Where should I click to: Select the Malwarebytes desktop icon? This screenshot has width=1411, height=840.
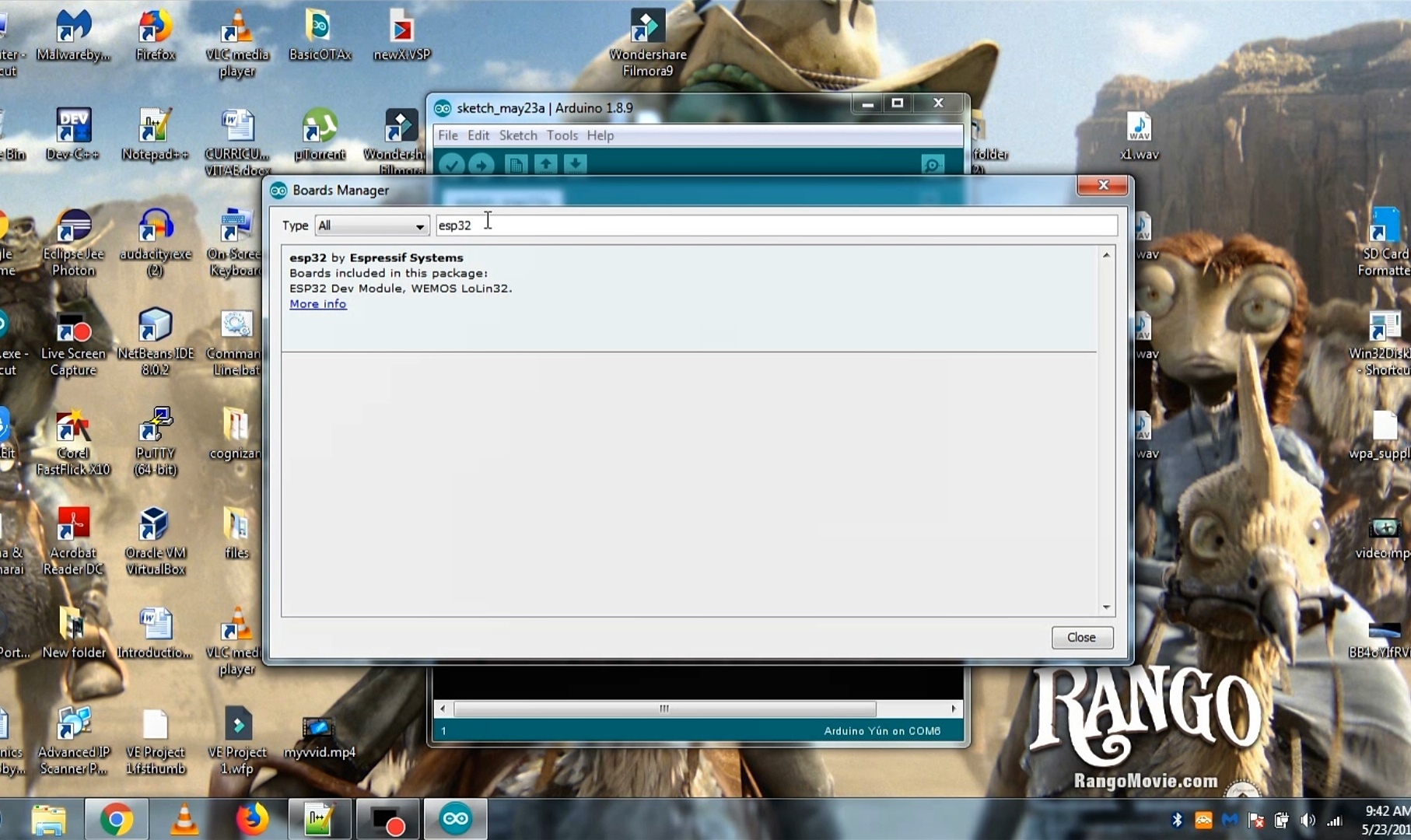(73, 36)
